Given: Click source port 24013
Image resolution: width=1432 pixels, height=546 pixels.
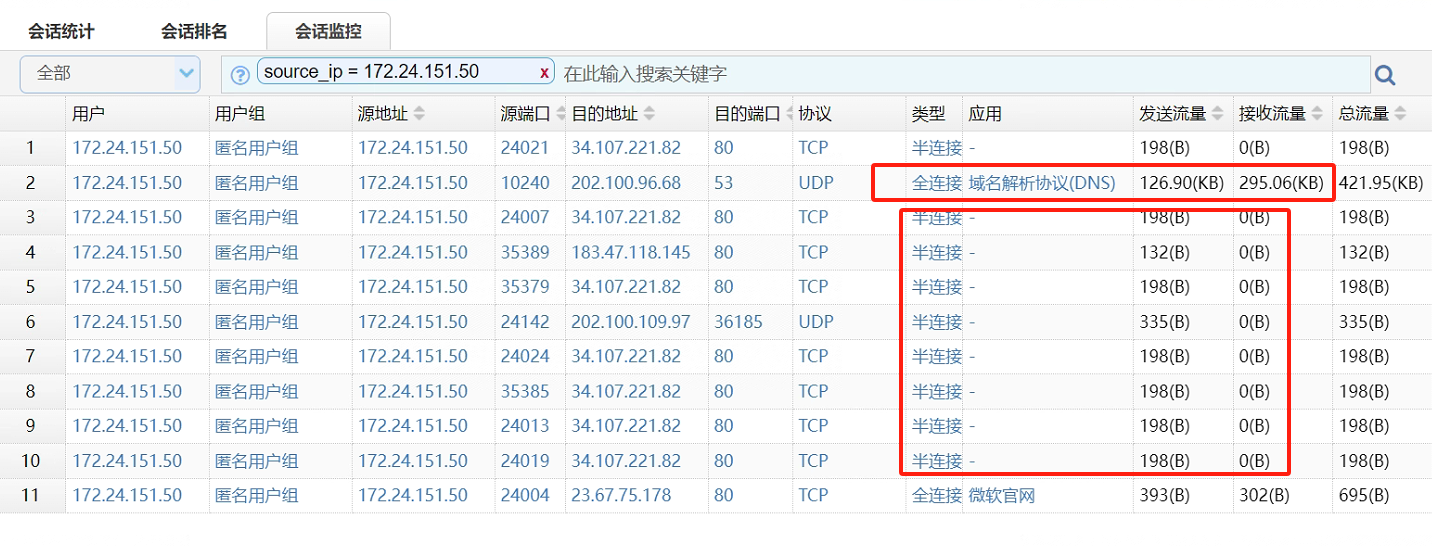Looking at the screenshot, I should tap(525, 426).
